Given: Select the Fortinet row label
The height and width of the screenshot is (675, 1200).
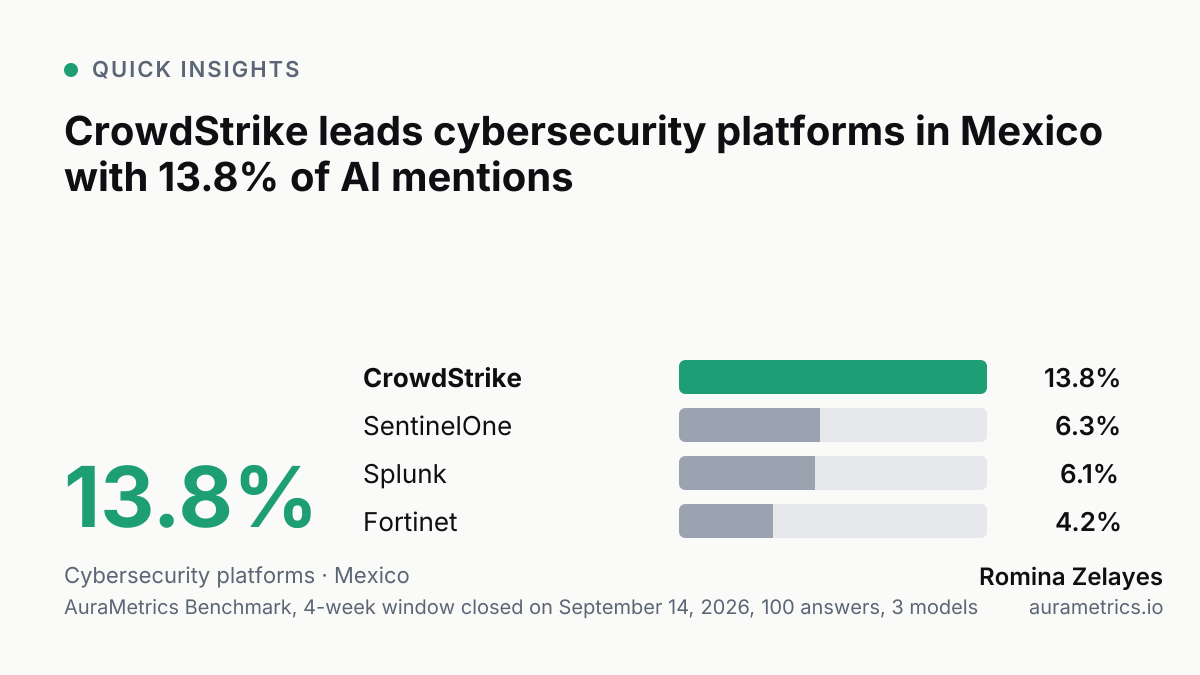Looking at the screenshot, I should pos(410,522).
